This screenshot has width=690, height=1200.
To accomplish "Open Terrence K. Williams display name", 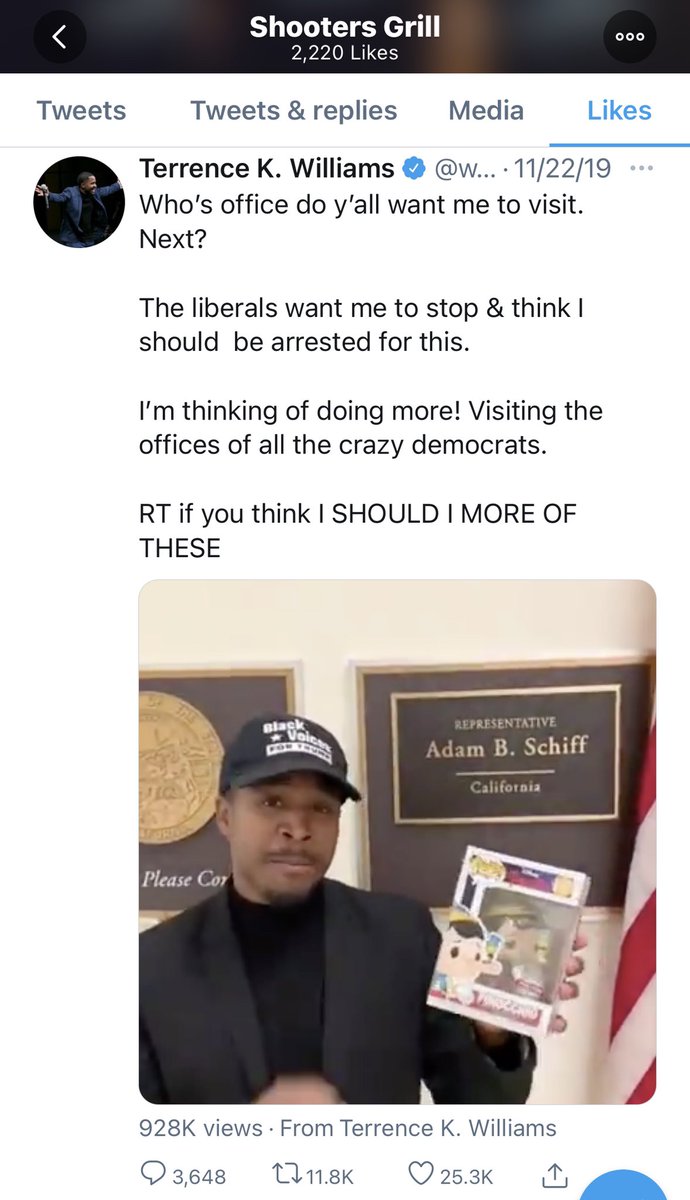I will [x=267, y=169].
